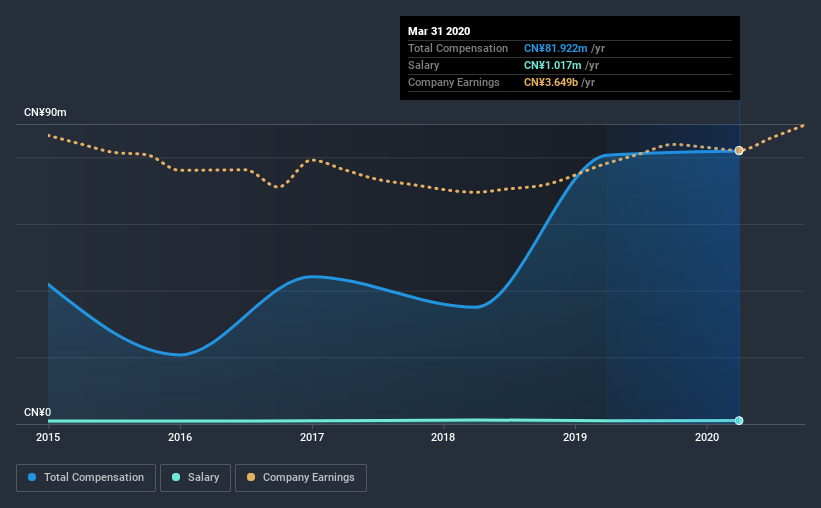Click the 2018 x-axis label
821x508 pixels.
click(x=443, y=437)
